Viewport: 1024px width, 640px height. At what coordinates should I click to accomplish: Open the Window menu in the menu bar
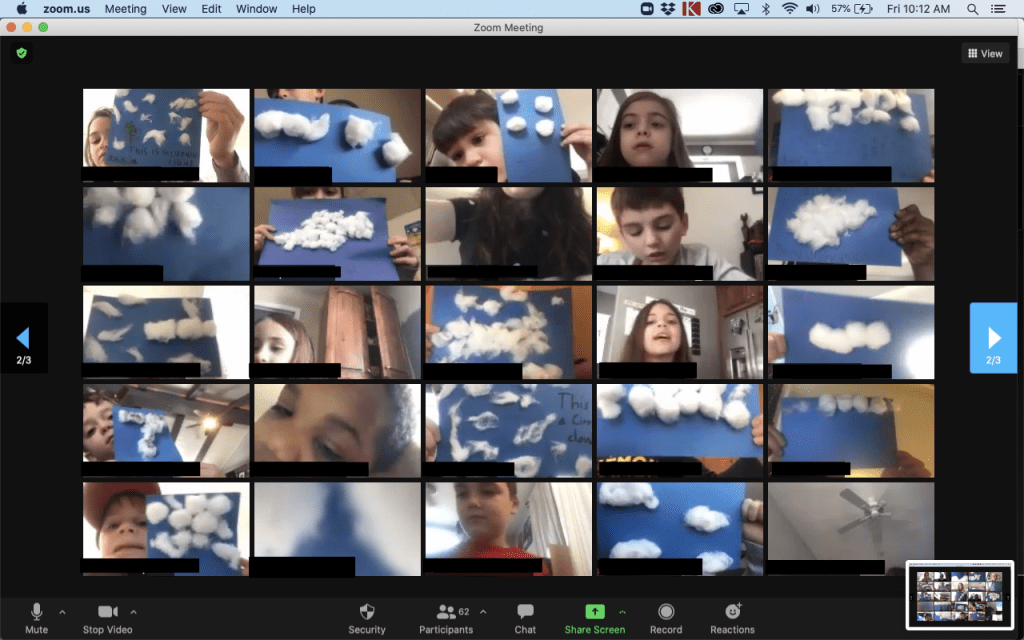tap(256, 9)
